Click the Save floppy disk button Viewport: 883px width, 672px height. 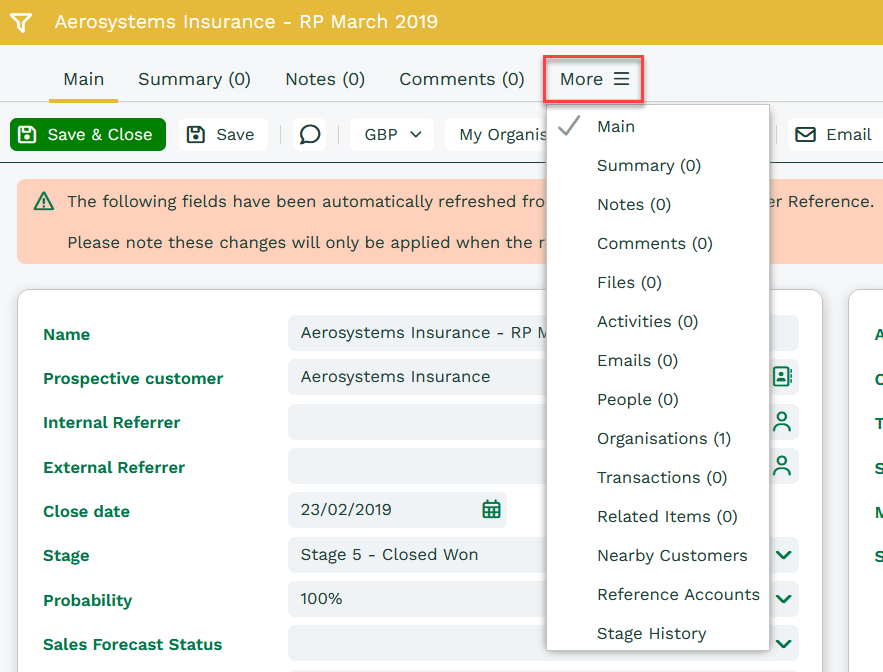tap(222, 134)
